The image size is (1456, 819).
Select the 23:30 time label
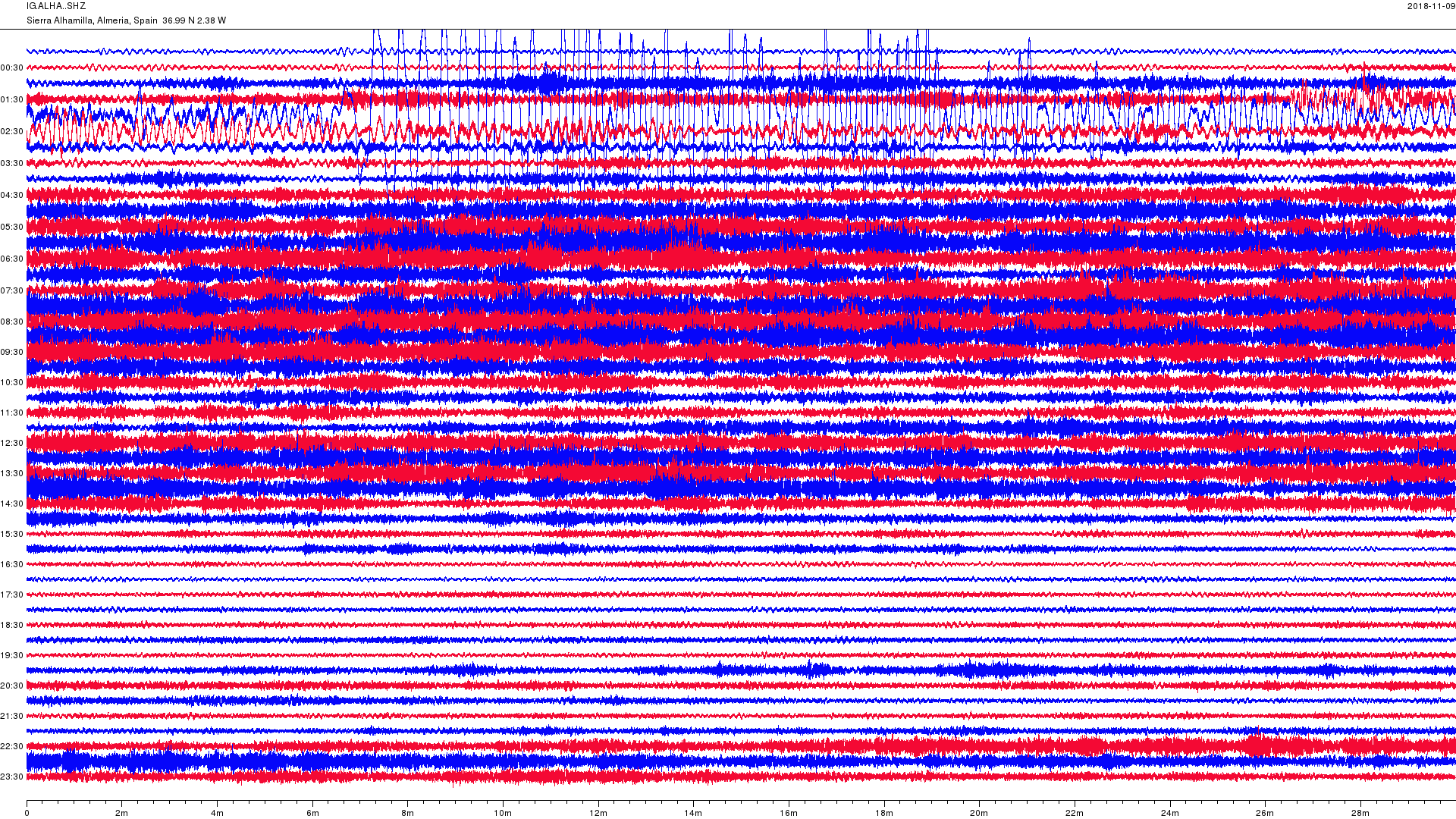pos(12,777)
